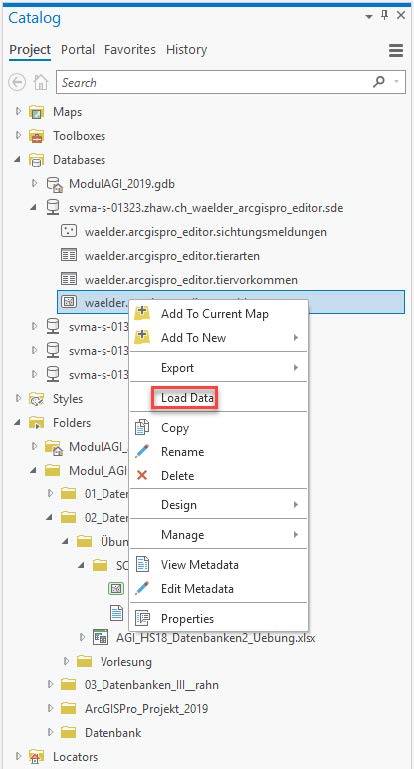This screenshot has height=769, width=414.
Task: Expand the Maps tree node
Action: click(19, 112)
